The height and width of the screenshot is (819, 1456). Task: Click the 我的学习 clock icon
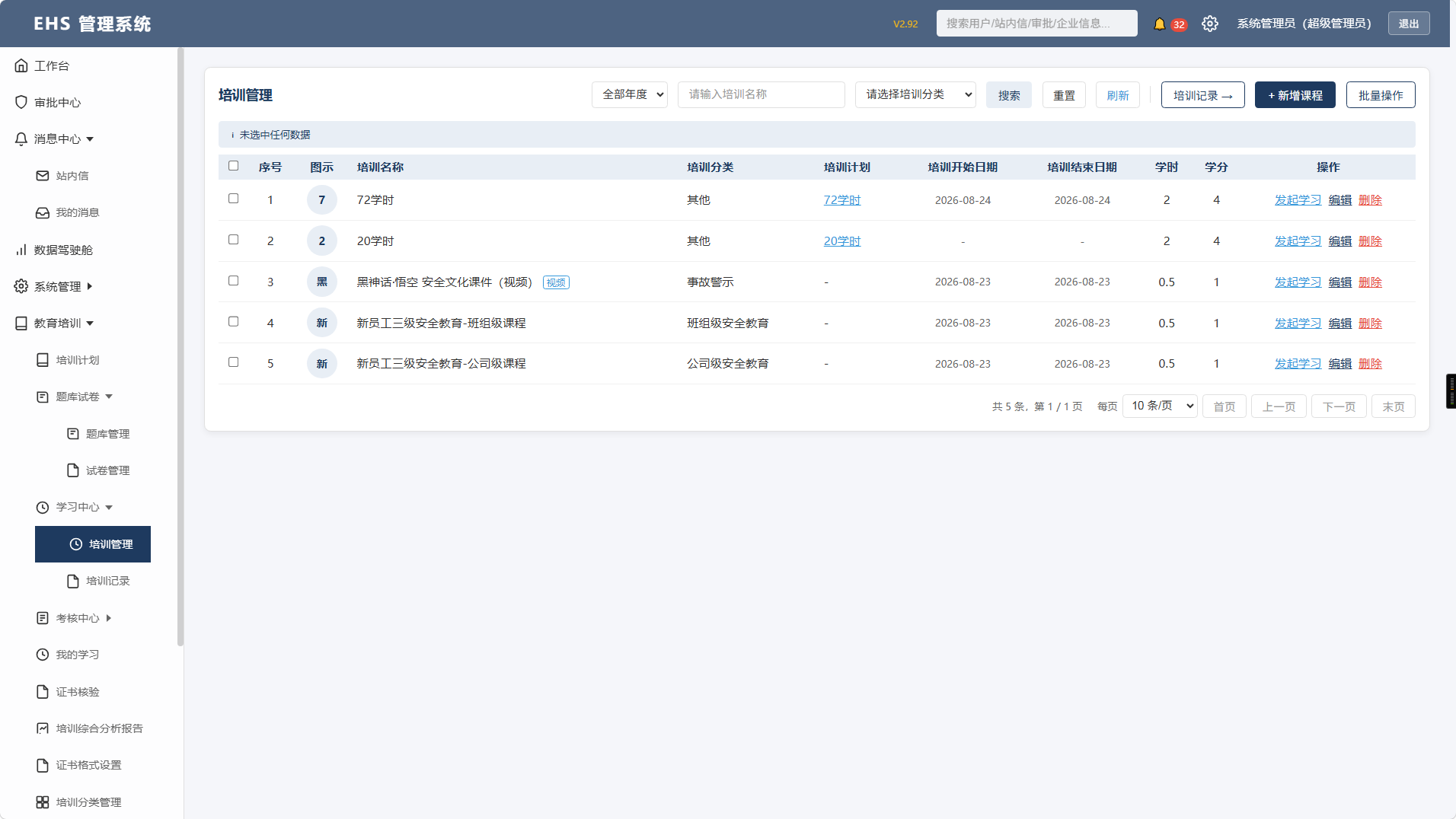pyautogui.click(x=43, y=655)
